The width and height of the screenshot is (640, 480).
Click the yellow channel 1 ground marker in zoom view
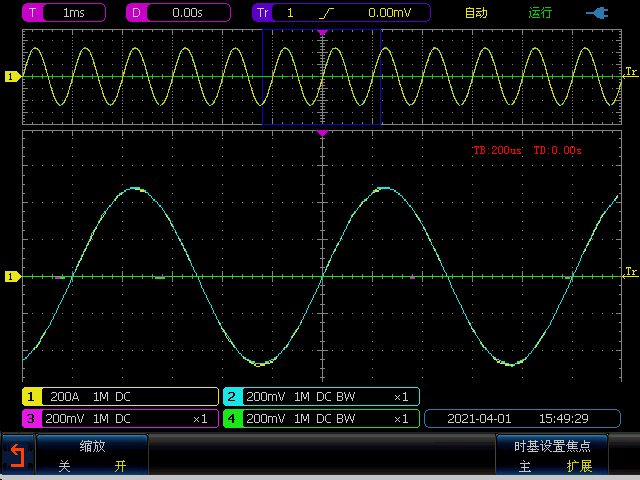[x=12, y=276]
